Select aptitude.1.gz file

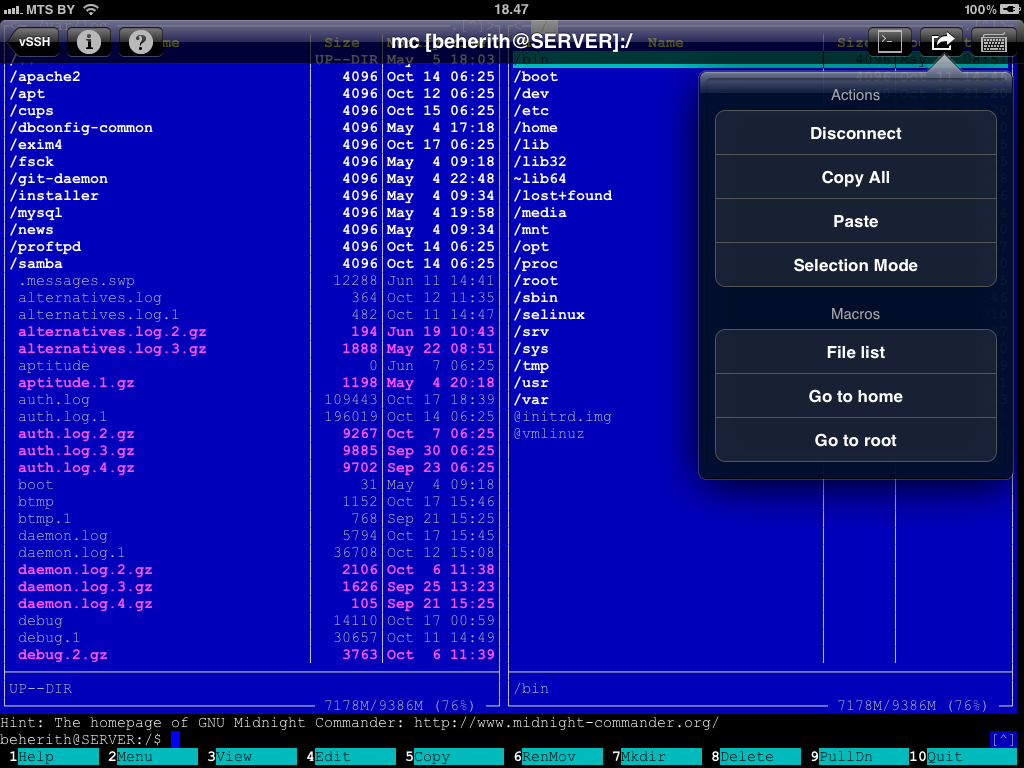(252, 383)
